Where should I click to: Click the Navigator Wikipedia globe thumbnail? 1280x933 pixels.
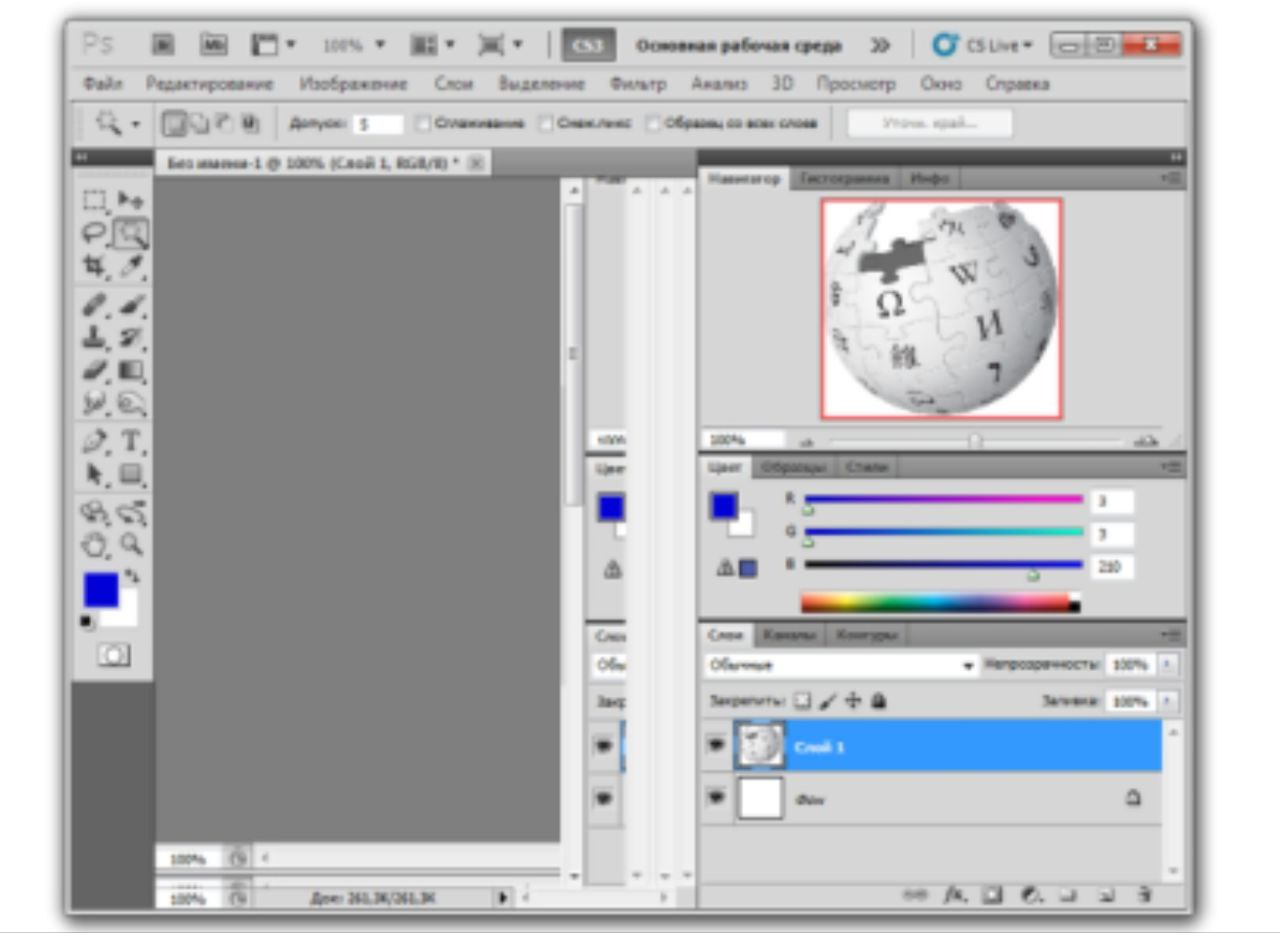(941, 308)
